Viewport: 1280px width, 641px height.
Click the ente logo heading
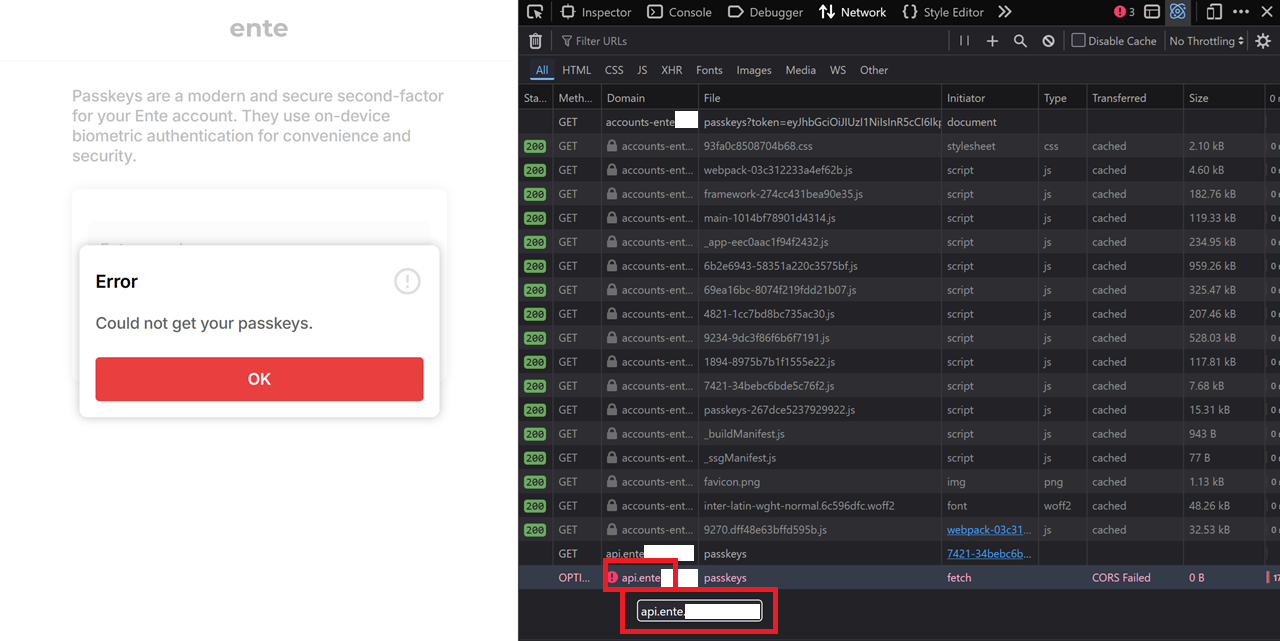coord(259,28)
